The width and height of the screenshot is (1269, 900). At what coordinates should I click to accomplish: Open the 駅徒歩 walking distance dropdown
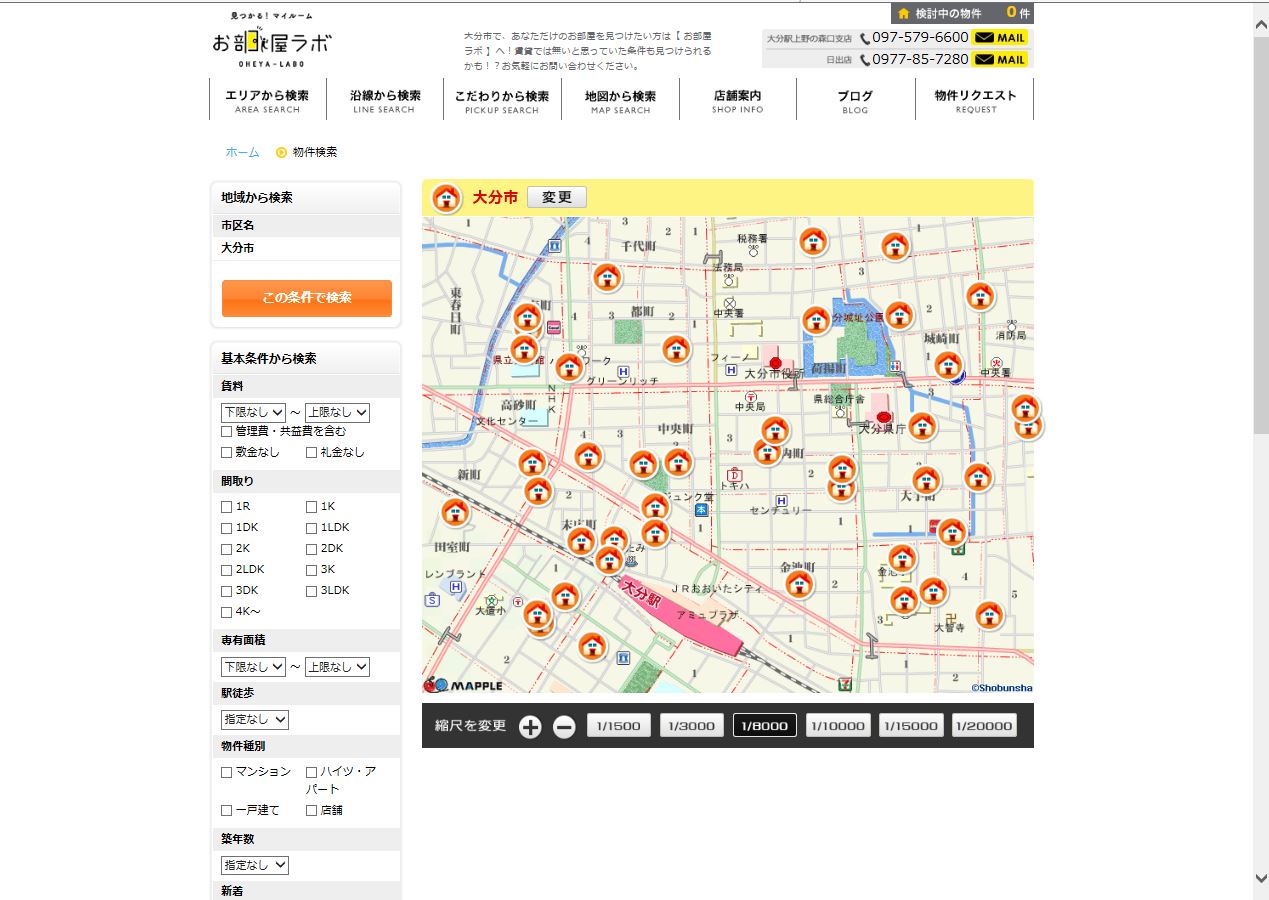pos(254,719)
